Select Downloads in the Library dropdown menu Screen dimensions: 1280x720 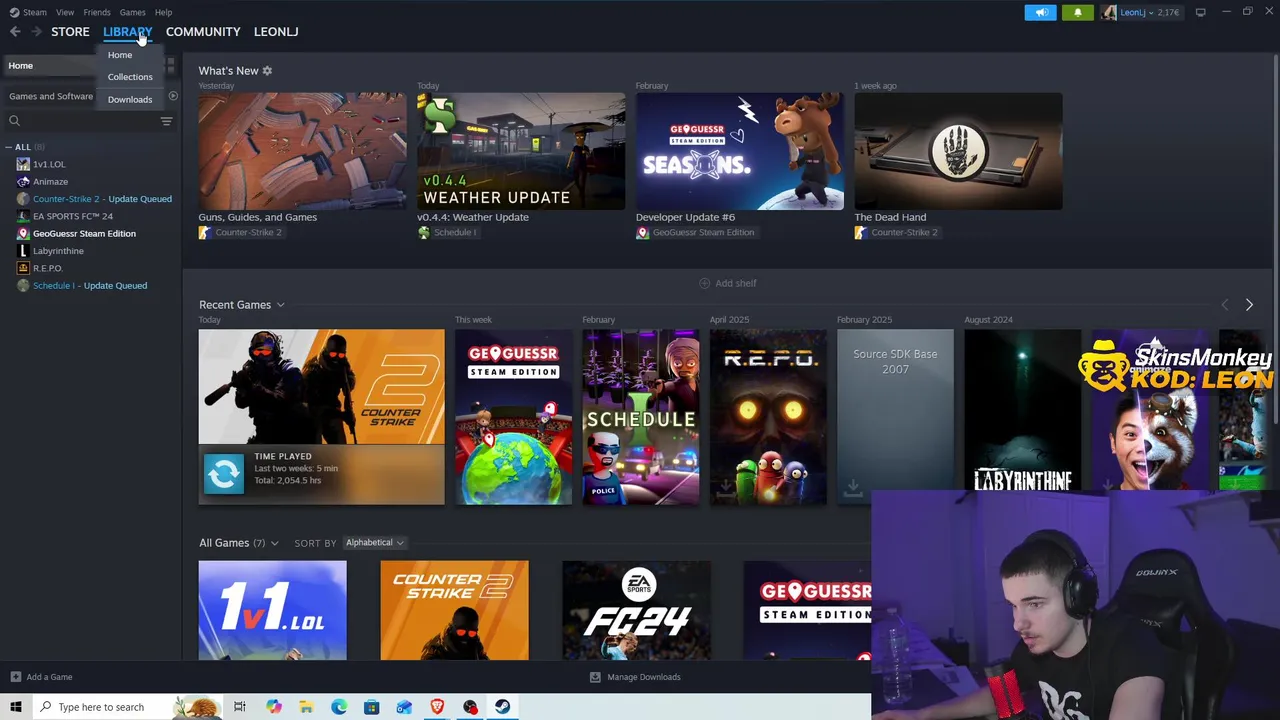tap(130, 100)
